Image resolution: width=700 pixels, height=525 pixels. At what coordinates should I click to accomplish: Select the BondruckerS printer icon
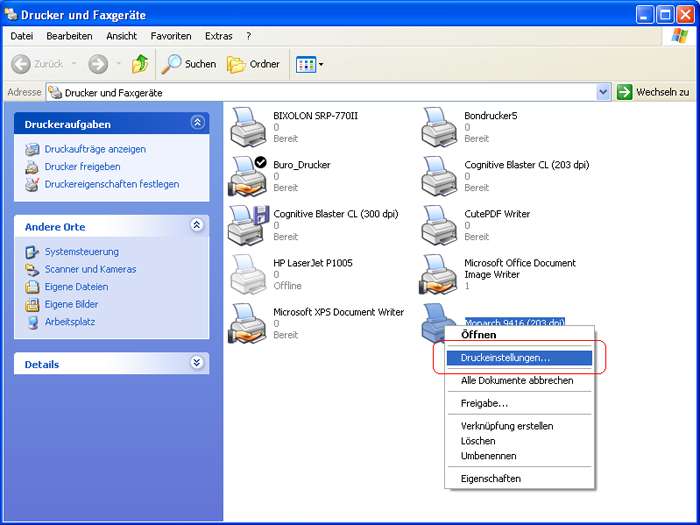439,127
